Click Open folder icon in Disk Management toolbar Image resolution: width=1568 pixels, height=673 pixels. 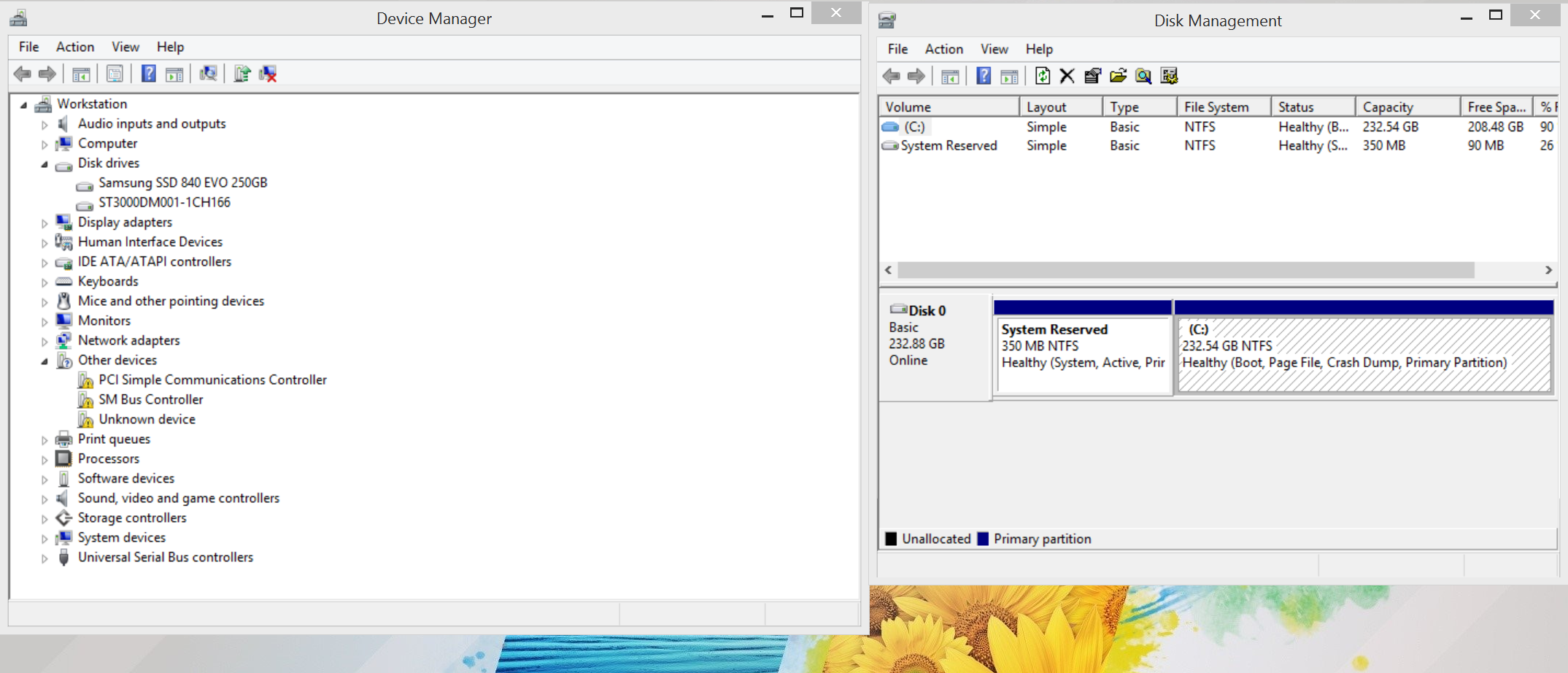(1118, 76)
